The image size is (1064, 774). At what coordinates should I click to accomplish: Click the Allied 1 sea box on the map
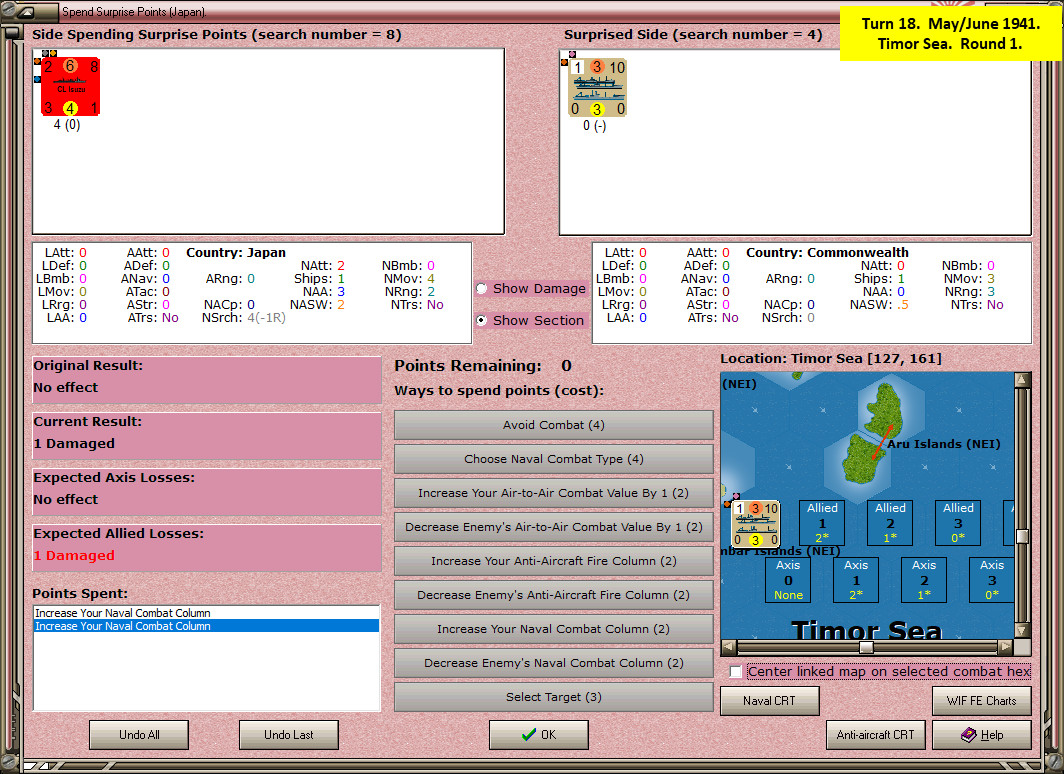pyautogui.click(x=822, y=522)
